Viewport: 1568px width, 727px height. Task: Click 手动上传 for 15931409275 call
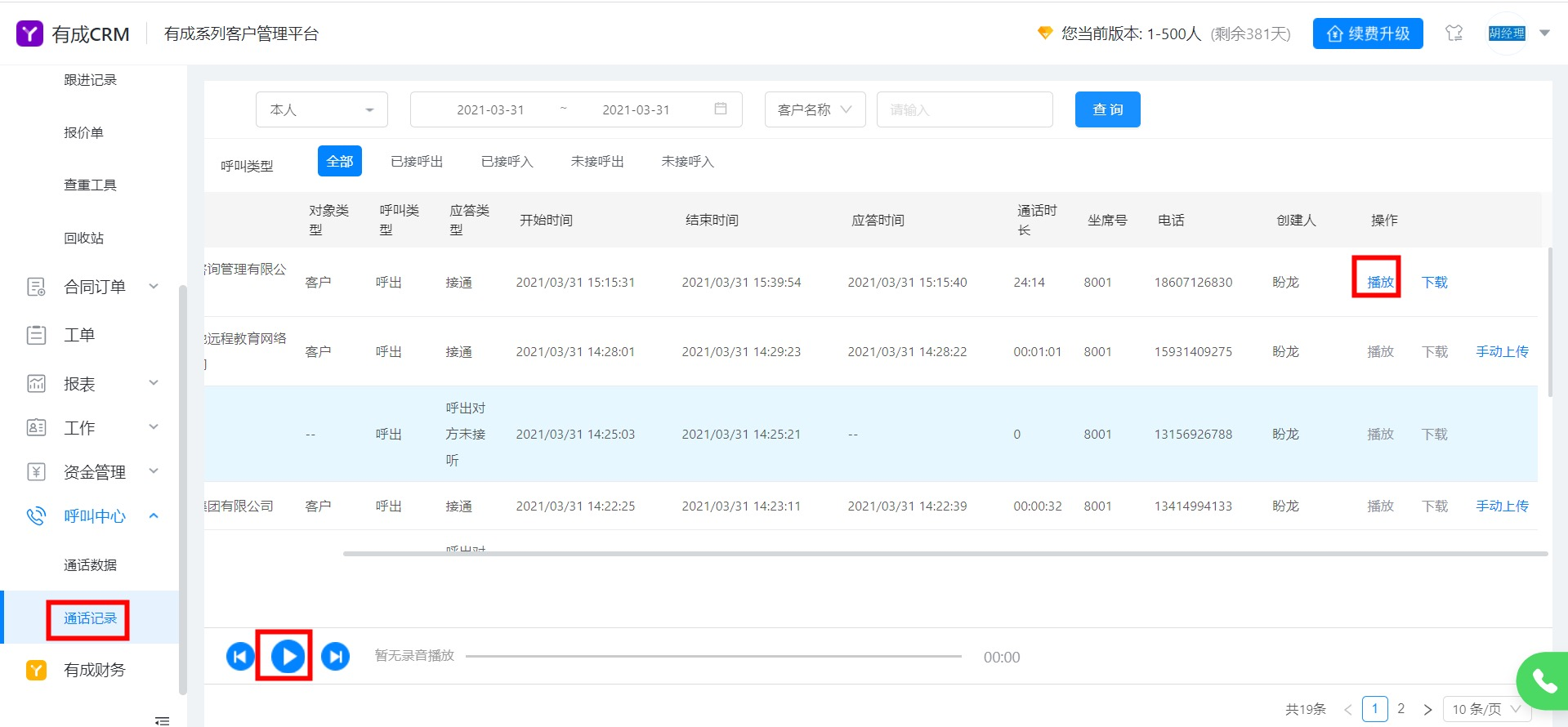click(x=1502, y=351)
